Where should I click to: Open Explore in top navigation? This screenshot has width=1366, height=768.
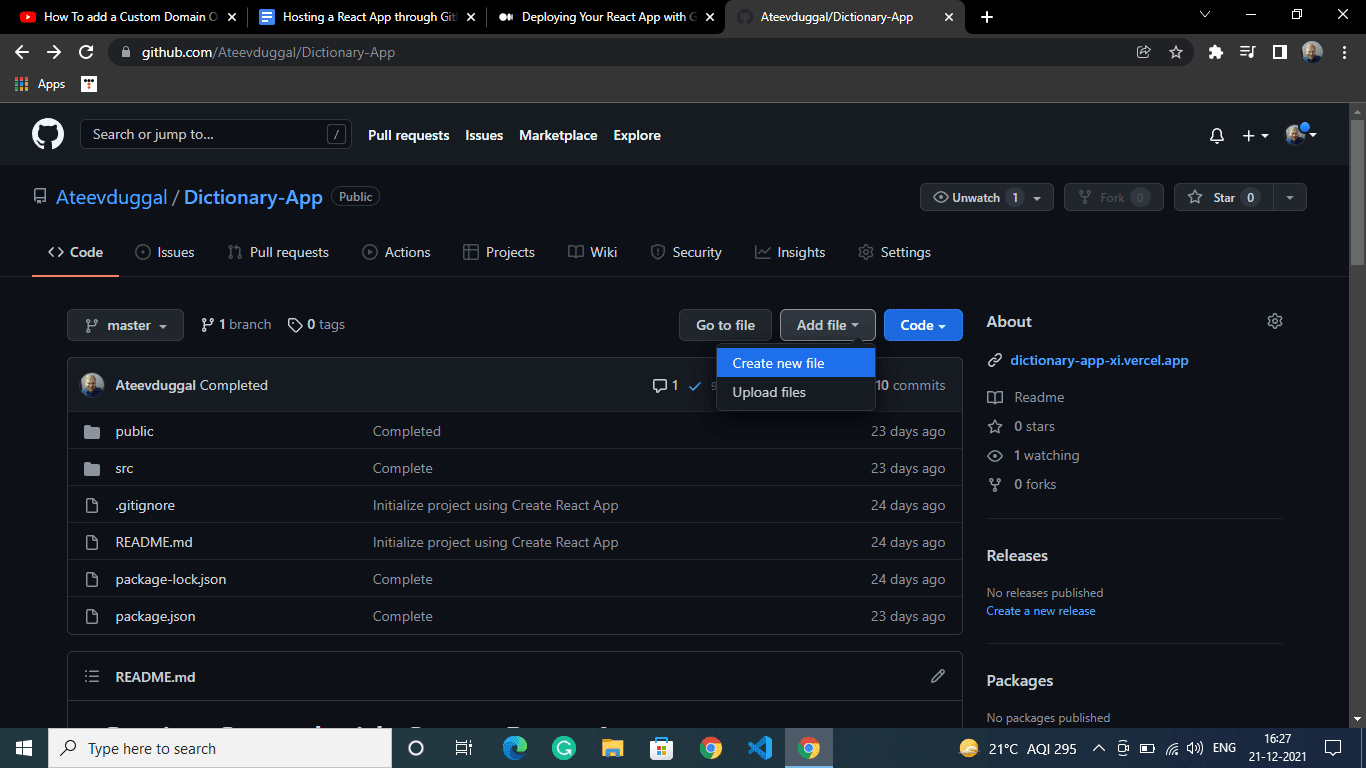click(637, 135)
